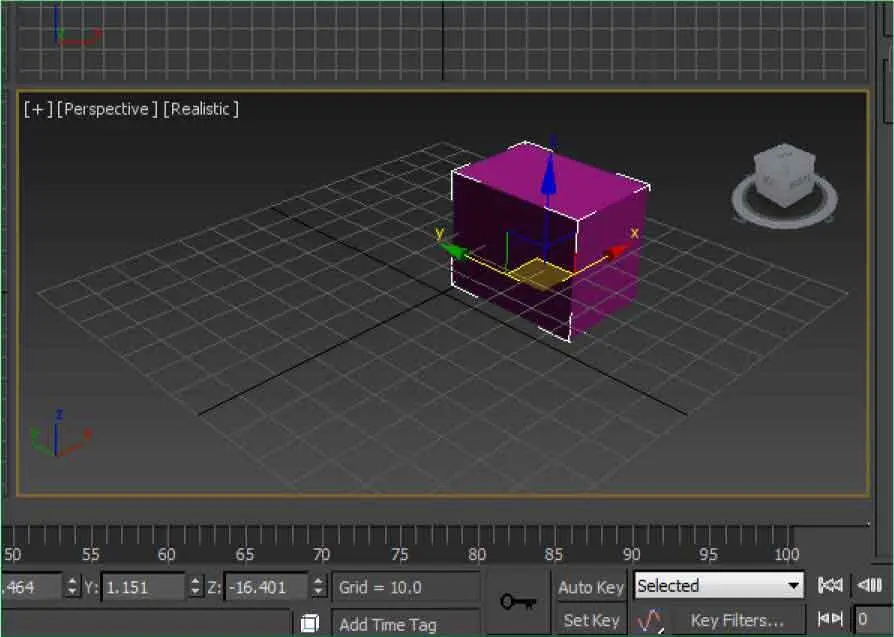Image resolution: width=894 pixels, height=637 pixels.
Task: Open the default tangent curve icon
Action: tap(651, 620)
